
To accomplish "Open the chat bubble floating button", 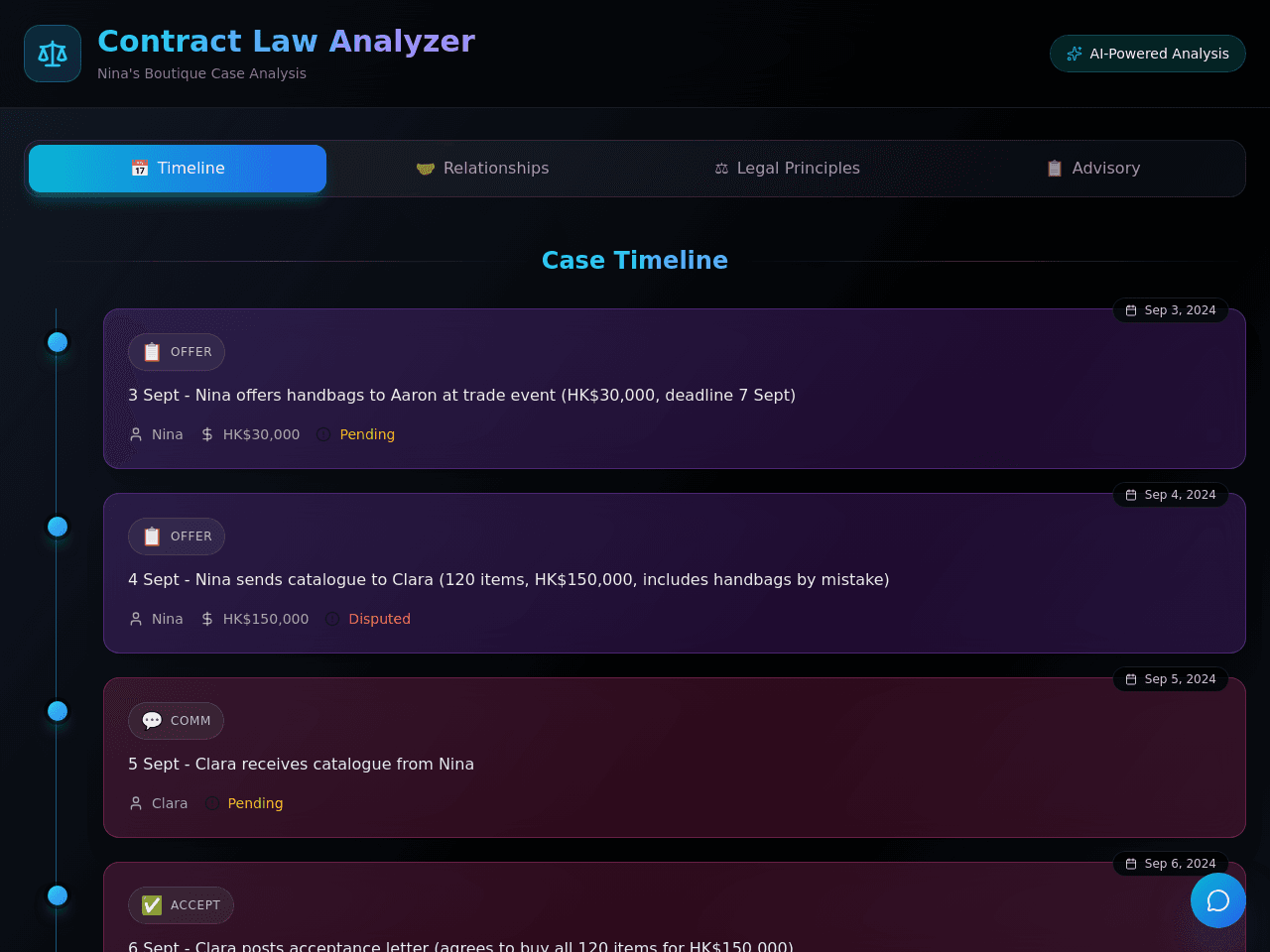I will click(1218, 900).
